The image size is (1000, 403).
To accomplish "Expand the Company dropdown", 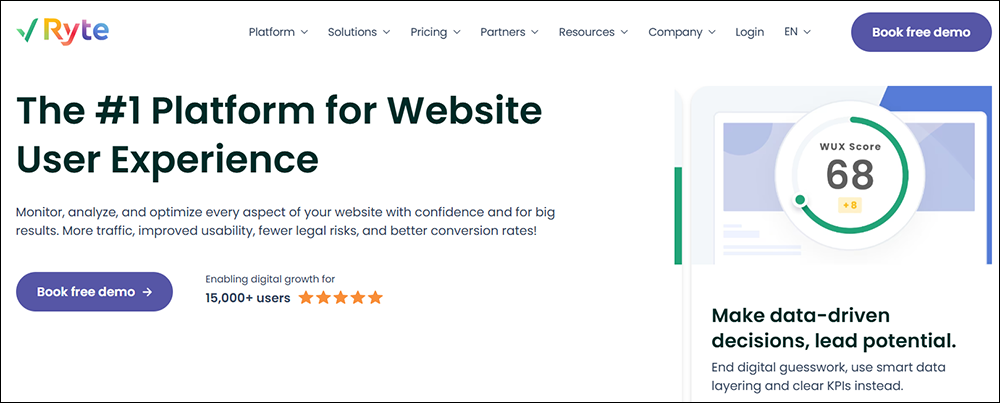I will coord(681,32).
